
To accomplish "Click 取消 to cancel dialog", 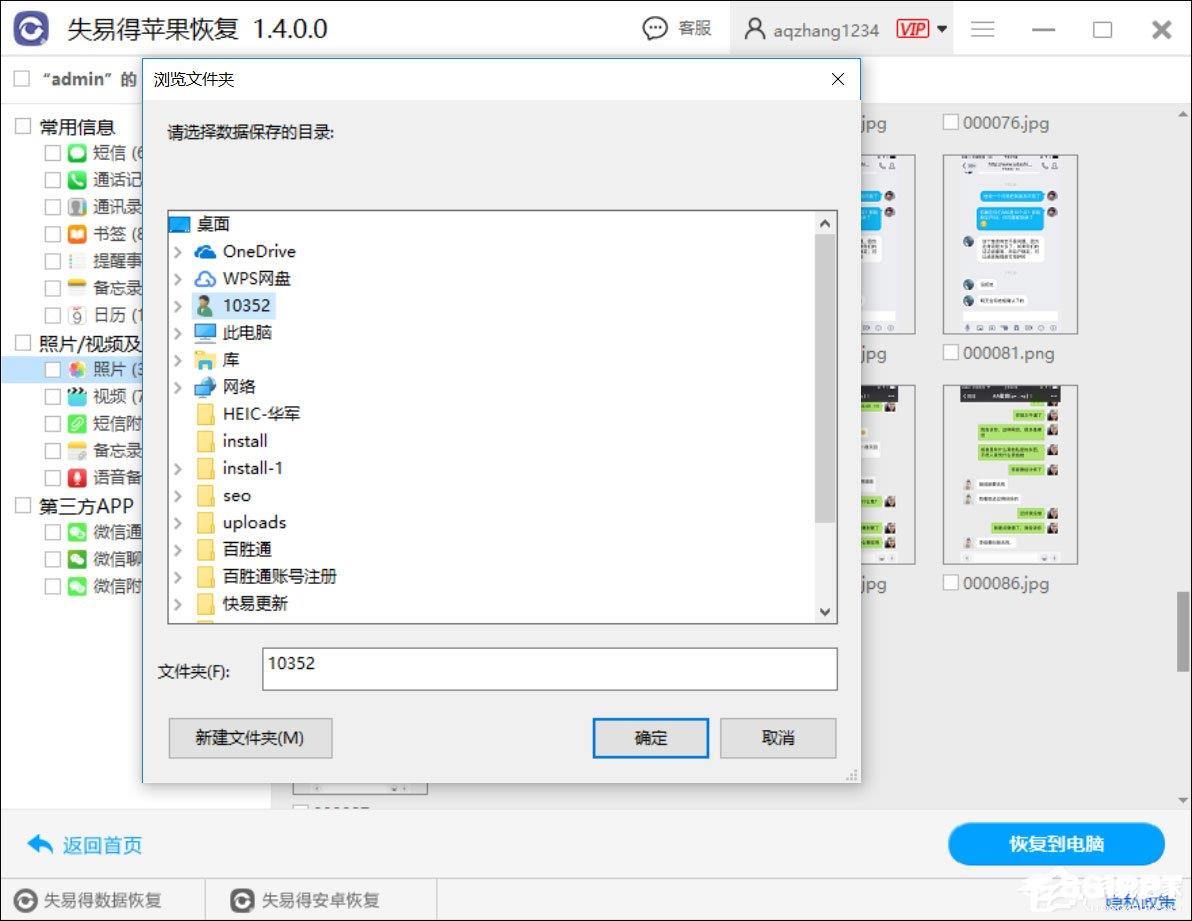I will (778, 738).
